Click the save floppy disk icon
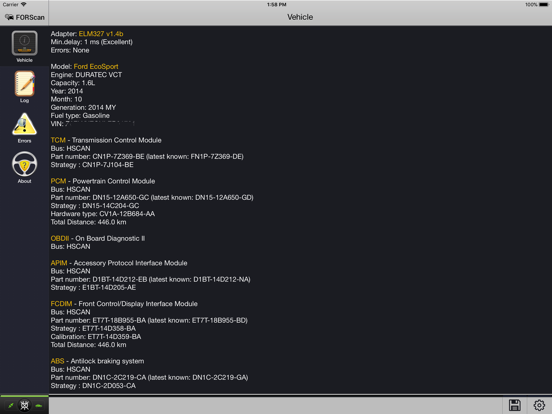Screen dimensions: 552x414 tap(514, 405)
